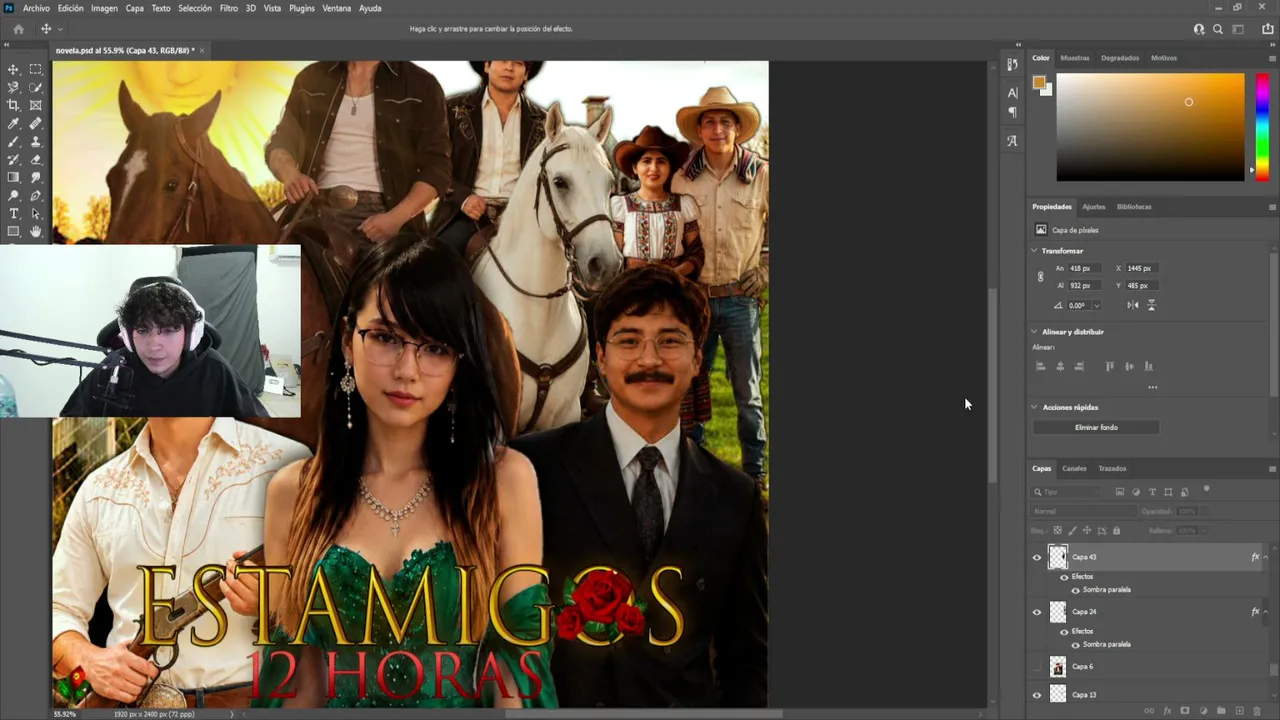1280x720 pixels.
Task: Open the Search icon in the options bar
Action: [x=1218, y=29]
